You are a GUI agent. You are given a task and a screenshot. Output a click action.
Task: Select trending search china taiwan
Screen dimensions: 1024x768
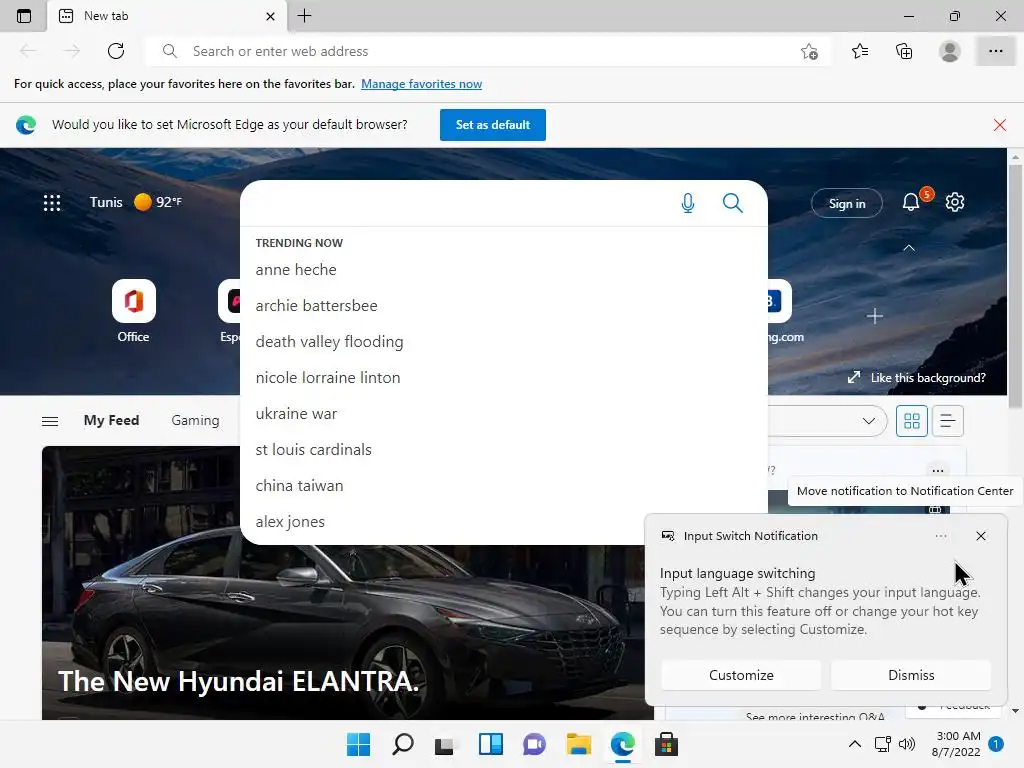(x=299, y=485)
